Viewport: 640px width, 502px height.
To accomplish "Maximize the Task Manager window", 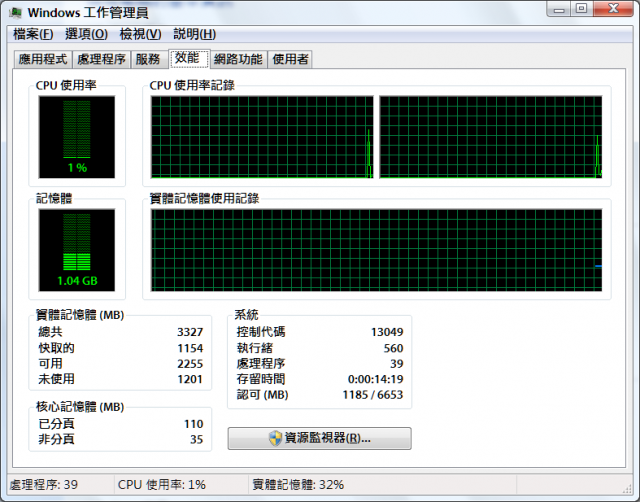I will [x=582, y=9].
